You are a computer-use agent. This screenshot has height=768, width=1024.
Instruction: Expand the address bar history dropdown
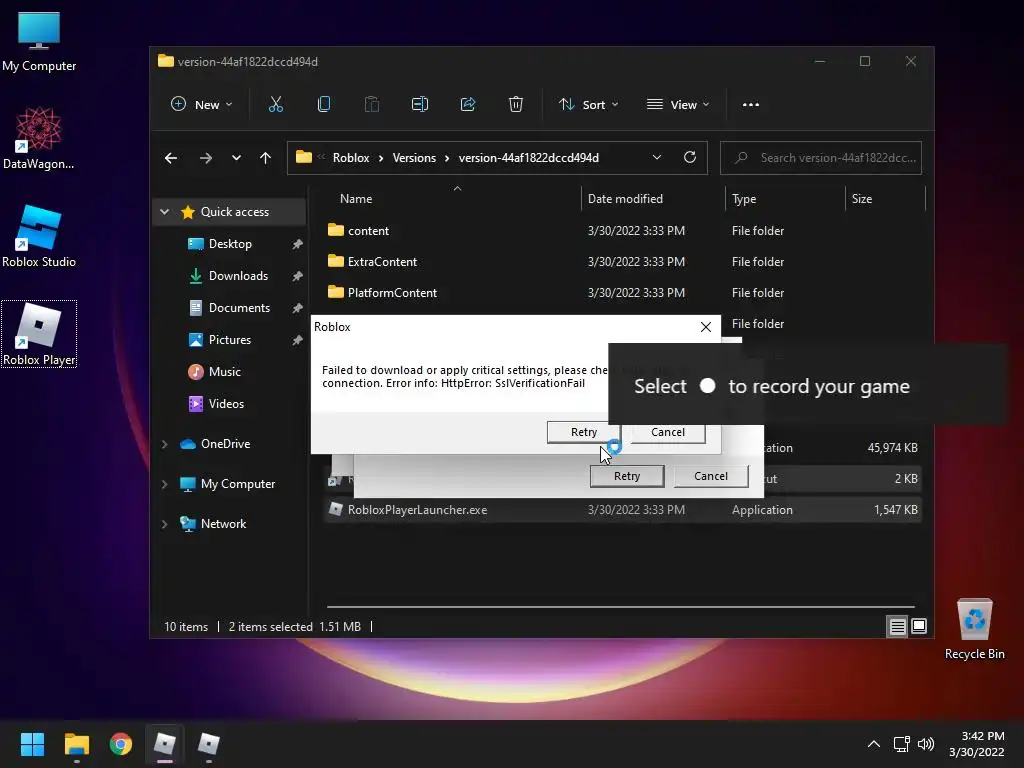click(x=657, y=157)
